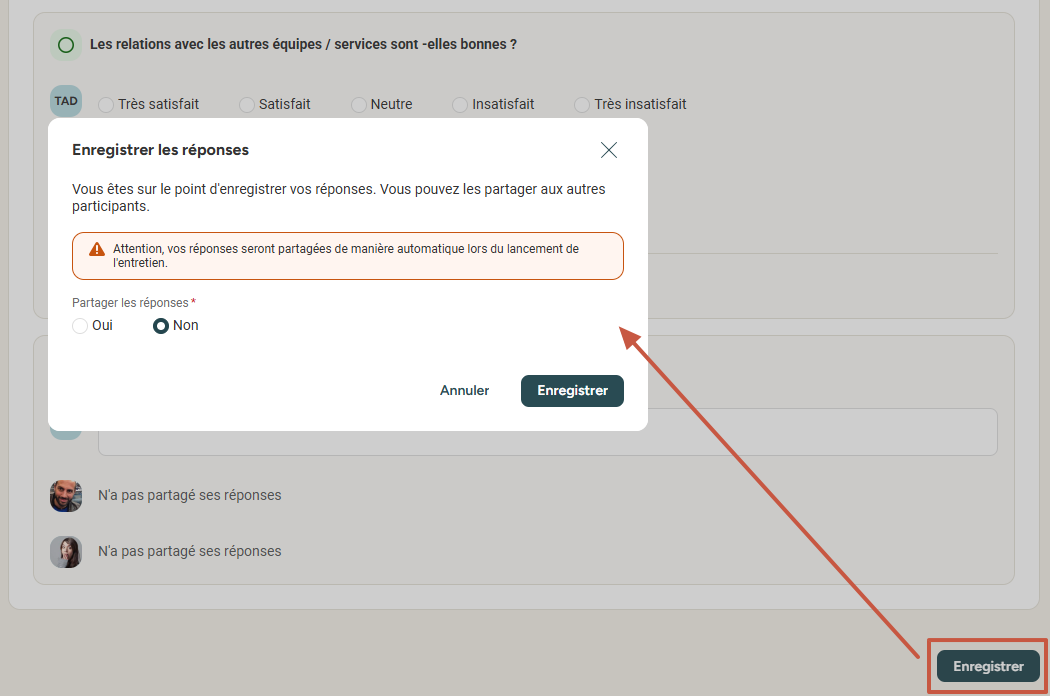This screenshot has width=1050, height=696.
Task: Click the Partager les réponses label
Action: (x=131, y=303)
